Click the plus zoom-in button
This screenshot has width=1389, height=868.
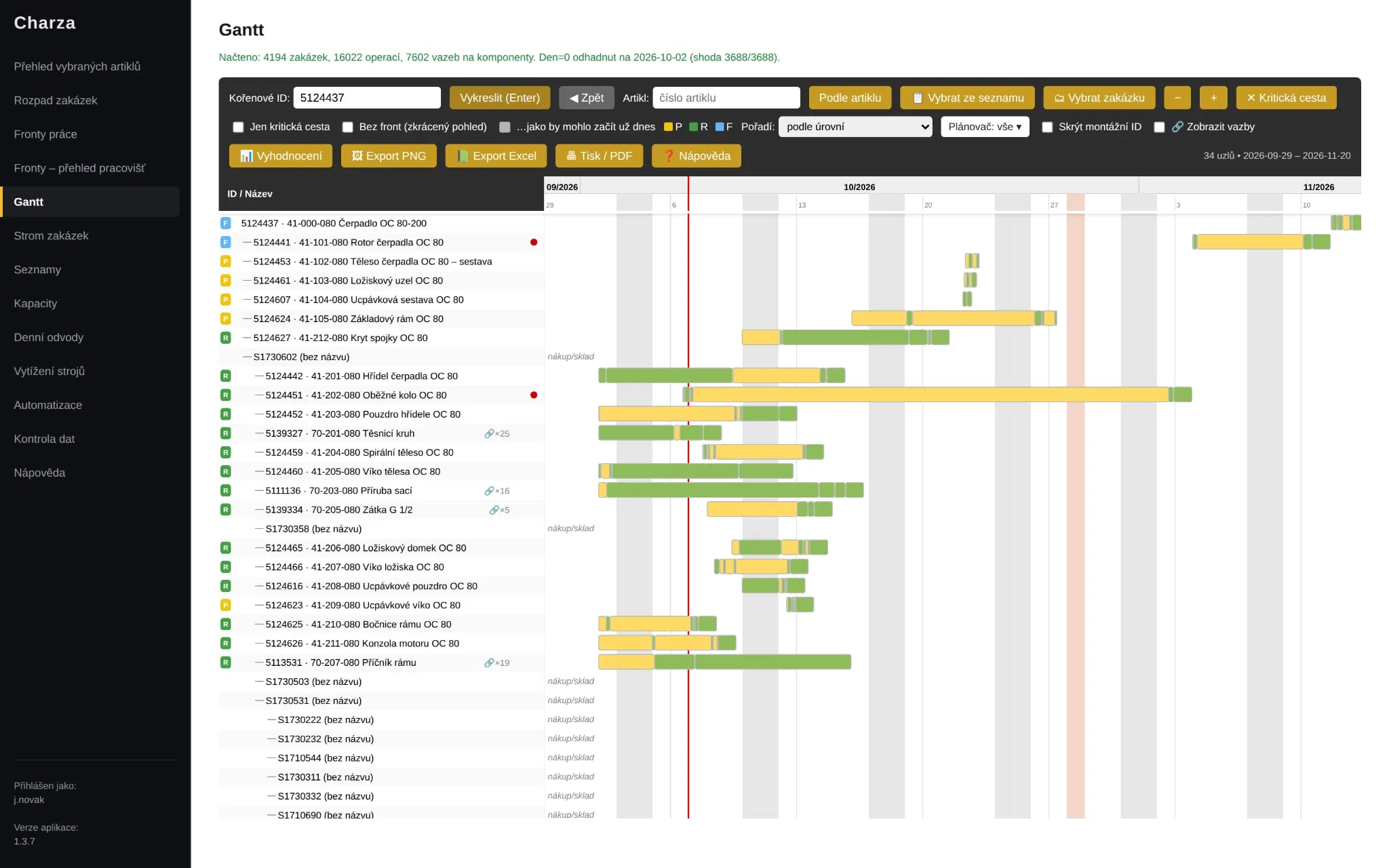[x=1213, y=98]
